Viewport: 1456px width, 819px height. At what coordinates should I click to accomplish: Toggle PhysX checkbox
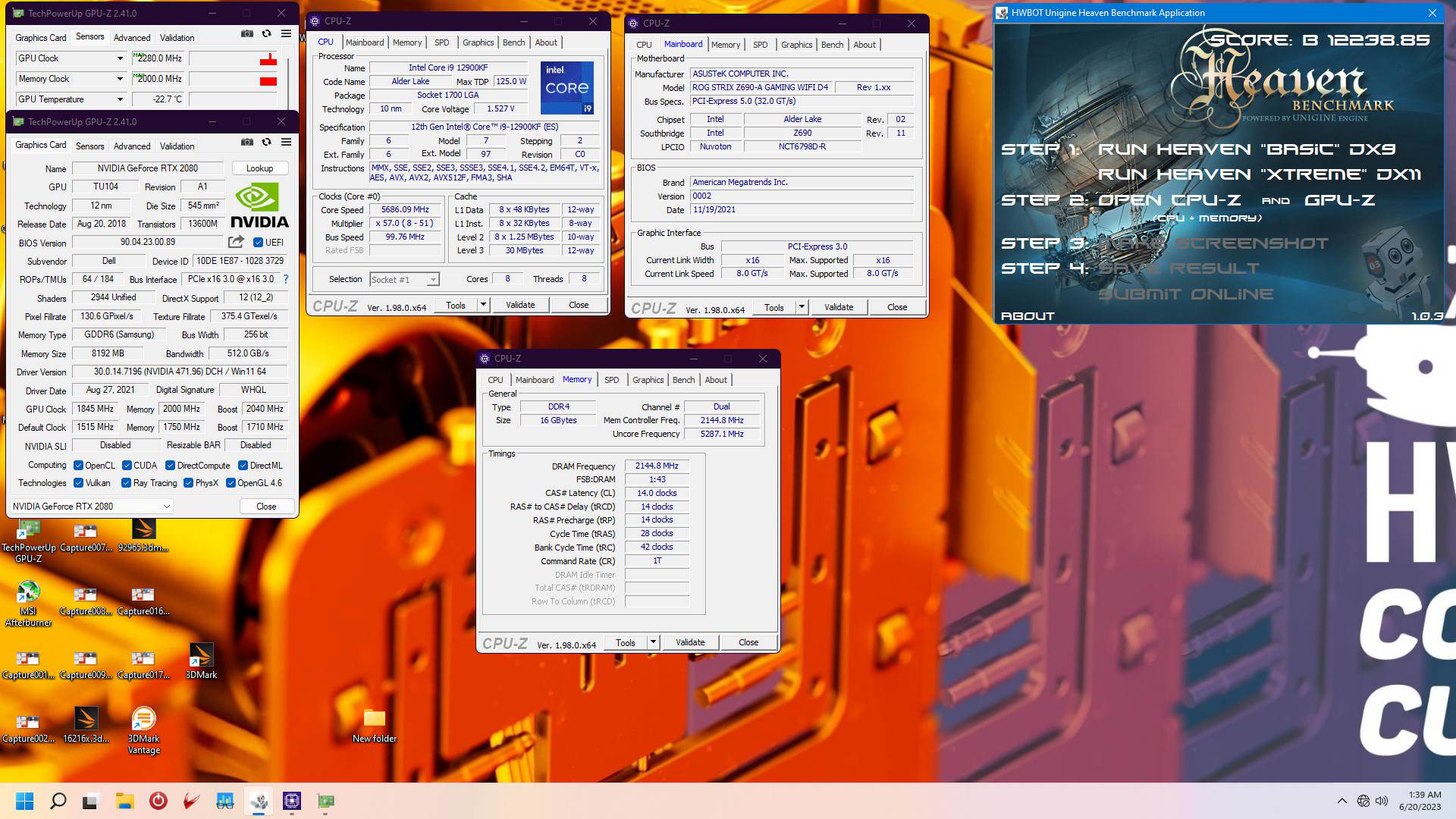point(188,483)
